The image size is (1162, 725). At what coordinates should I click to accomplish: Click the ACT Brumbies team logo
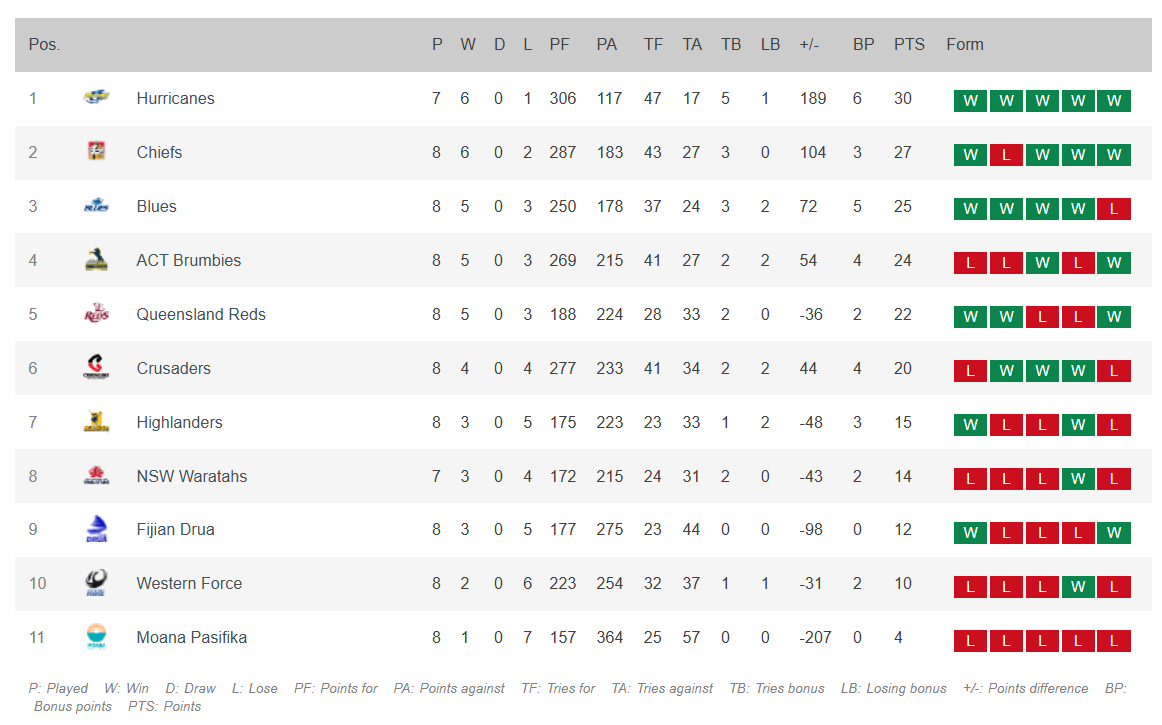click(x=96, y=260)
